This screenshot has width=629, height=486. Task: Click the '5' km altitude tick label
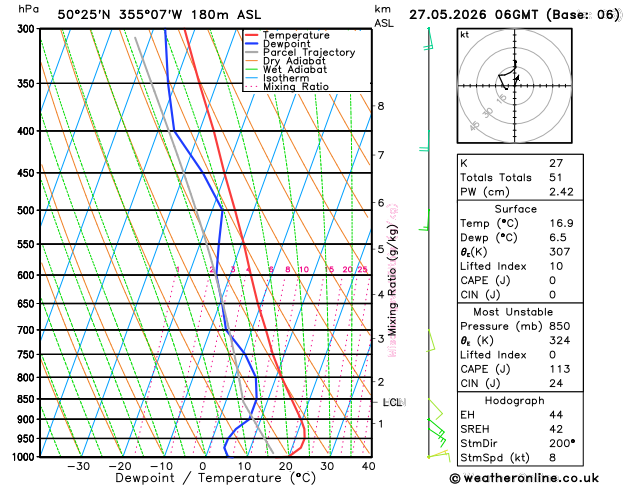(x=381, y=249)
